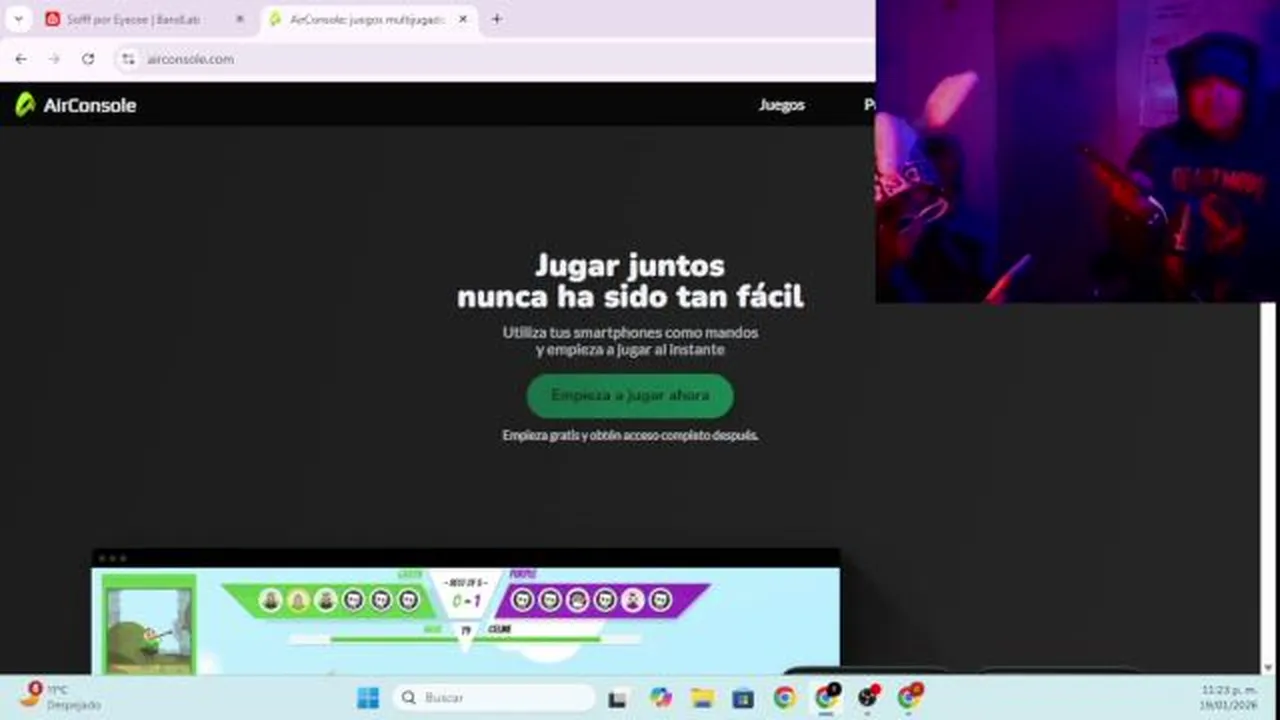Click 'Empieza gratis y obtén acceso completo' text
Image resolution: width=1280 pixels, height=720 pixels.
pos(630,436)
